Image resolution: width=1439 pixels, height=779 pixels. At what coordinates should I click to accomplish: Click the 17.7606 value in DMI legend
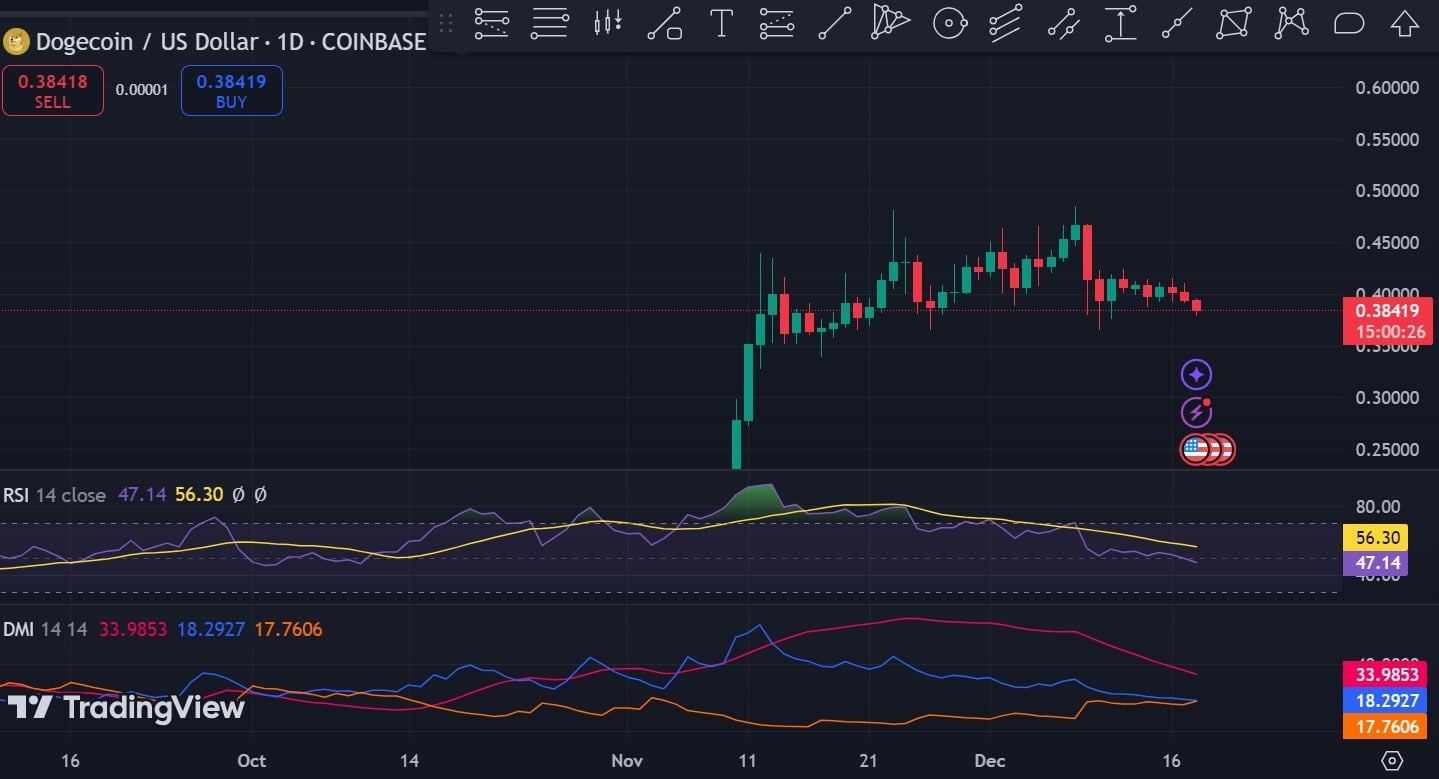click(x=288, y=630)
